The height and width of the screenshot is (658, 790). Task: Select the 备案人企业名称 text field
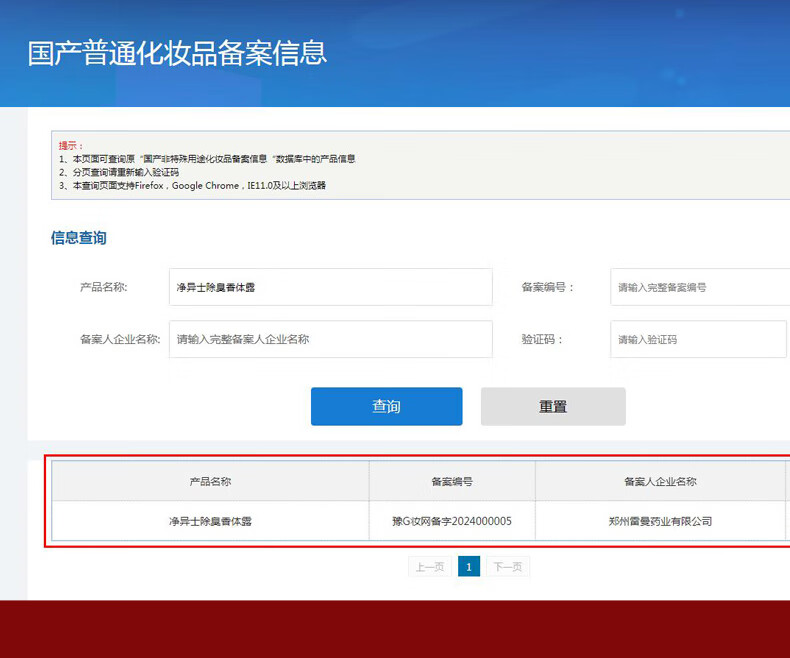click(330, 339)
